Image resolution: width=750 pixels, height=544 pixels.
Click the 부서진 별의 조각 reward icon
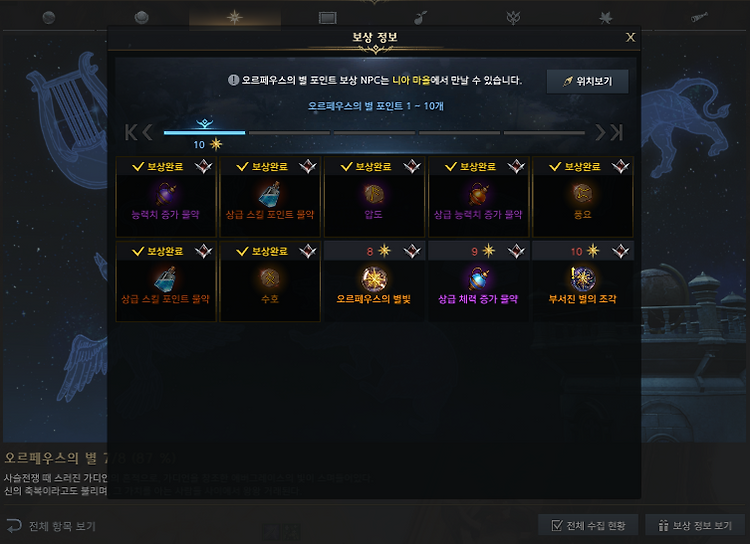click(582, 279)
